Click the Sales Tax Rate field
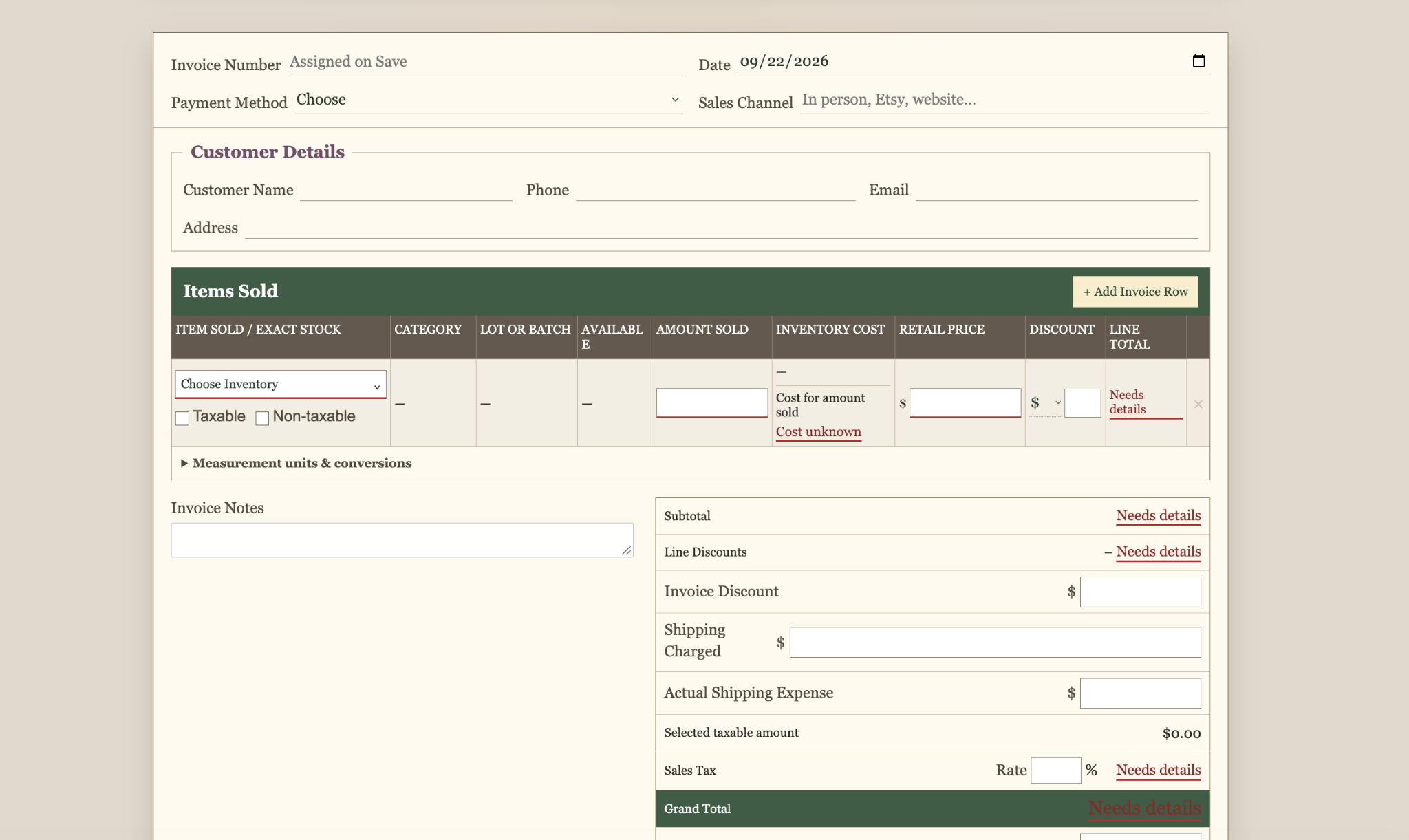This screenshot has height=840, width=1409. 1056,771
